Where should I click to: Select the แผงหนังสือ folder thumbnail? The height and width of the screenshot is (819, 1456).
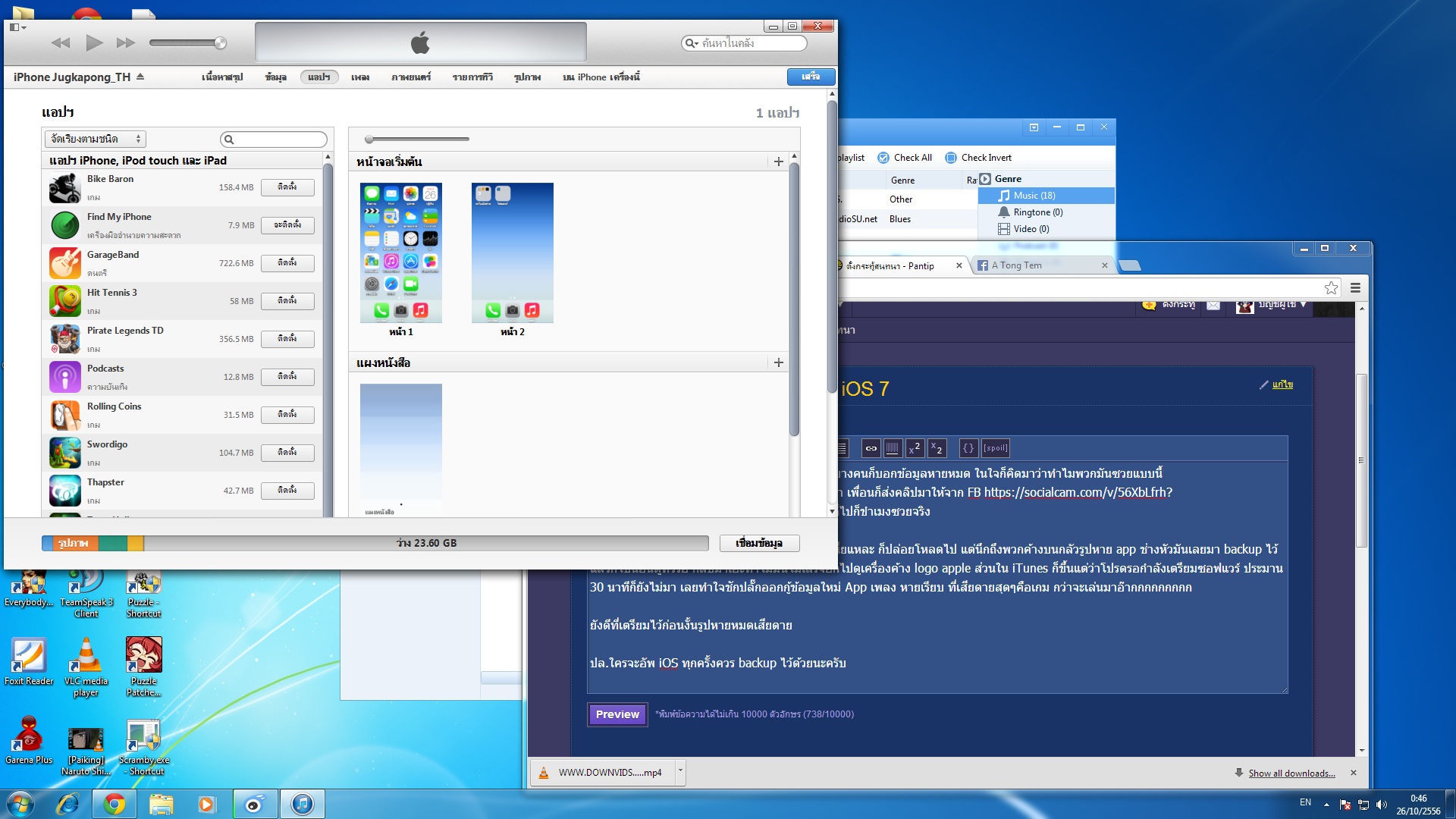(x=401, y=449)
